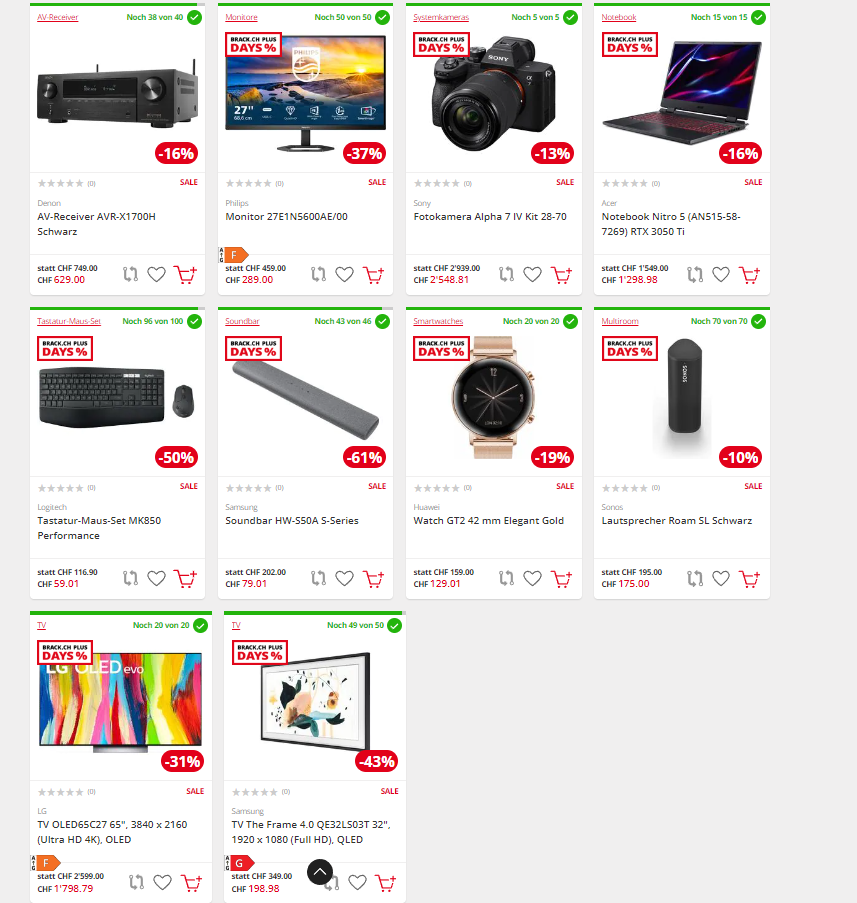Open the Smartwatches category link
This screenshot has width=857, height=903.
438,321
